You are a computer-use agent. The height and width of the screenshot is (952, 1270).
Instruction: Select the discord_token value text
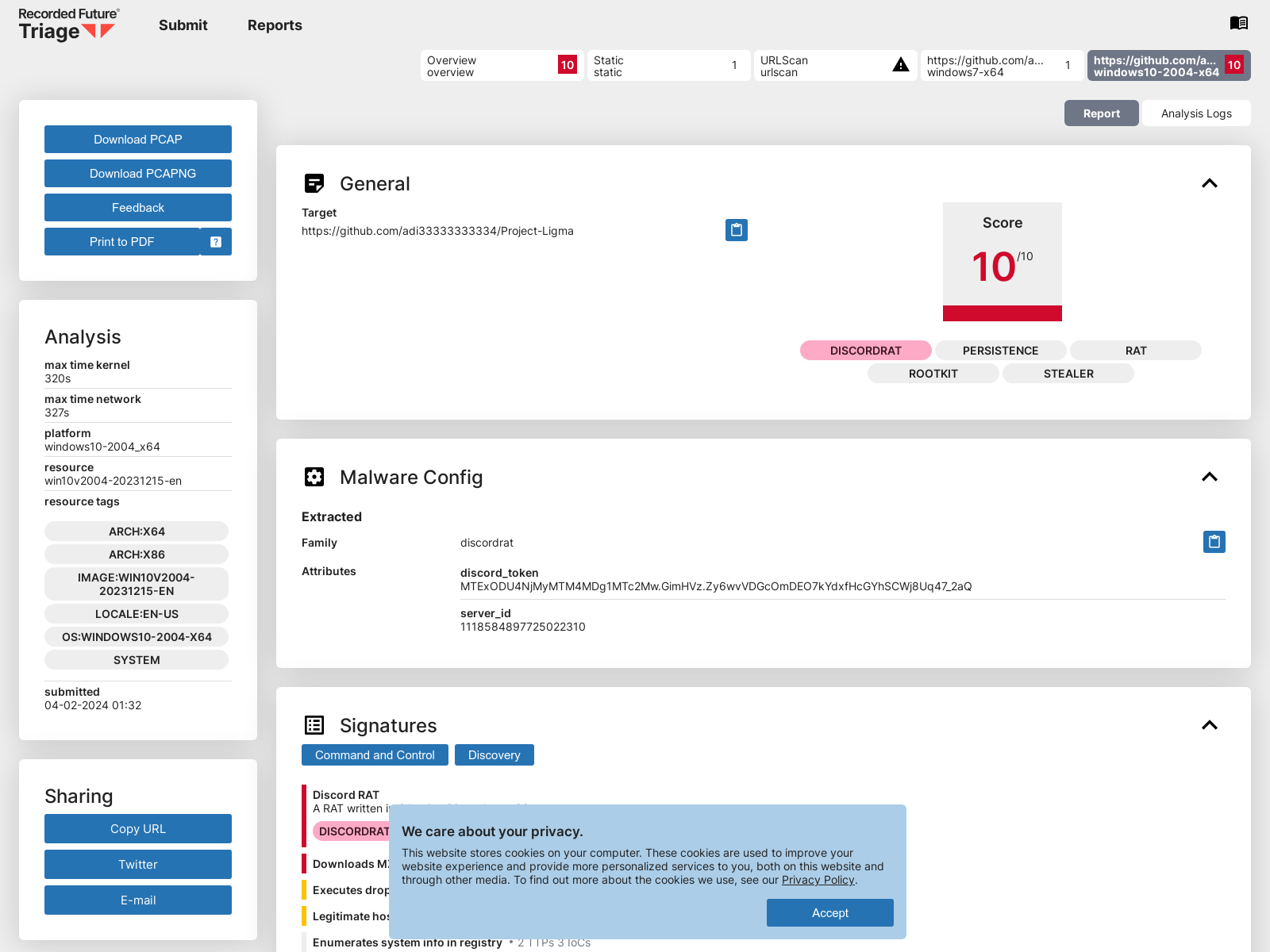pyautogui.click(x=716, y=586)
